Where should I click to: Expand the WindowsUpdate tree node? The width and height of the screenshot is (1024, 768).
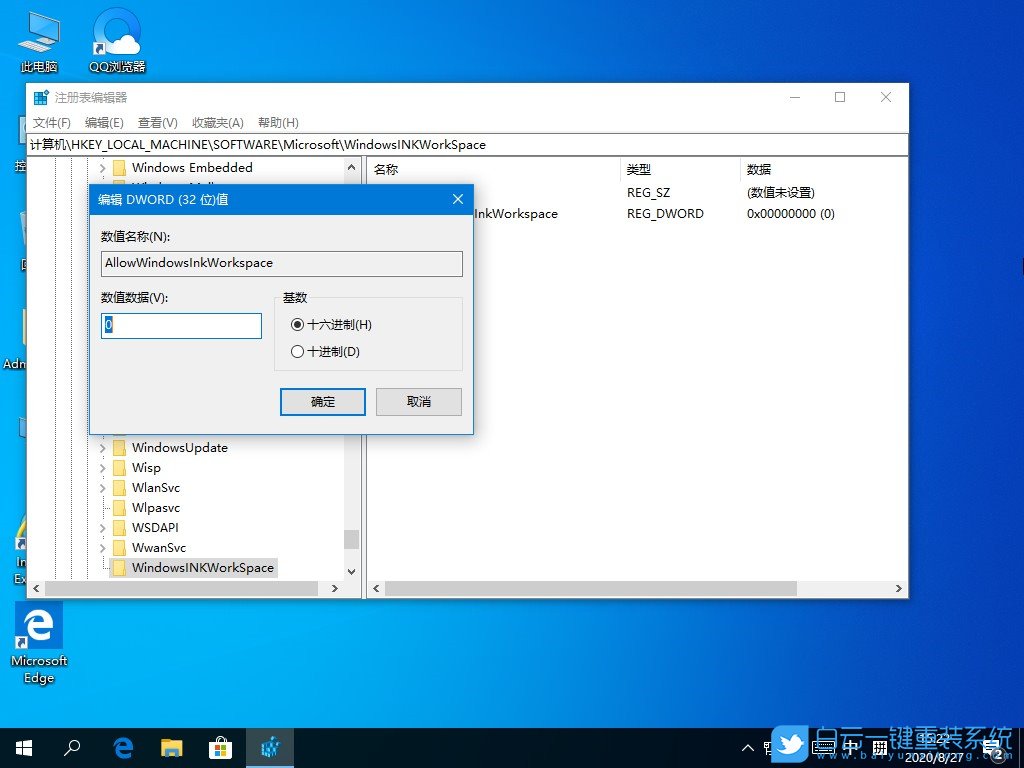pyautogui.click(x=104, y=447)
